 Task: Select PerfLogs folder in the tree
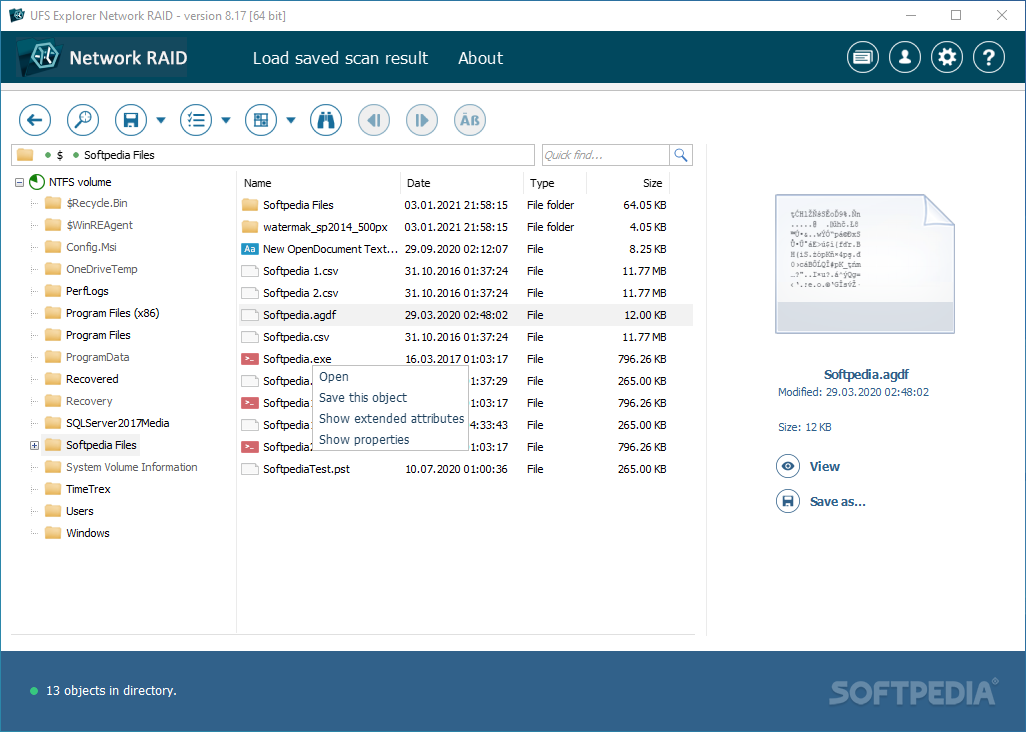(x=87, y=291)
